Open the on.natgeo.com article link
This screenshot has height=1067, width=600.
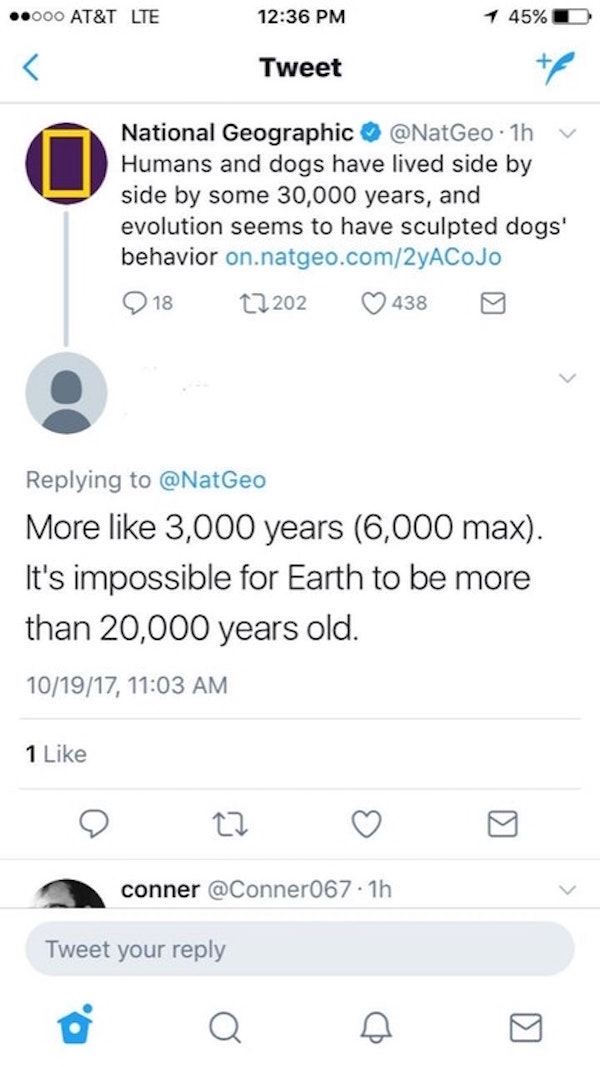coord(364,256)
